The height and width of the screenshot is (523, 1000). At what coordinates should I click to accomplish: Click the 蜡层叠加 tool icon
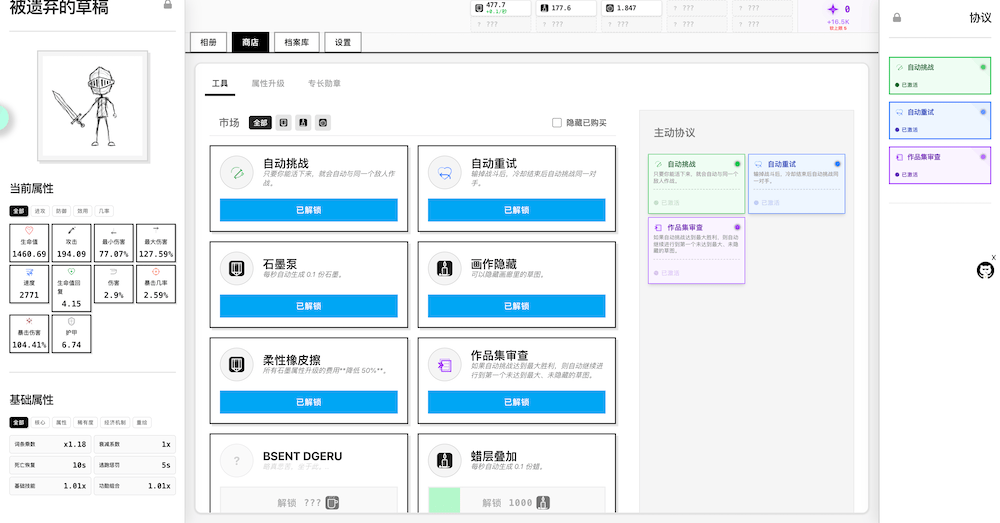pyautogui.click(x=445, y=461)
